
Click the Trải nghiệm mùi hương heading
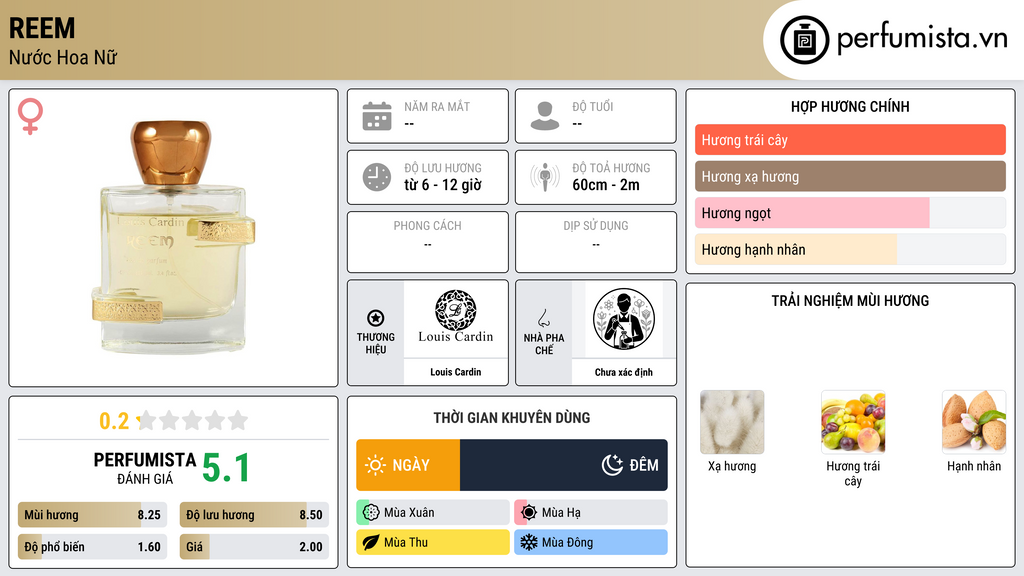point(850,301)
